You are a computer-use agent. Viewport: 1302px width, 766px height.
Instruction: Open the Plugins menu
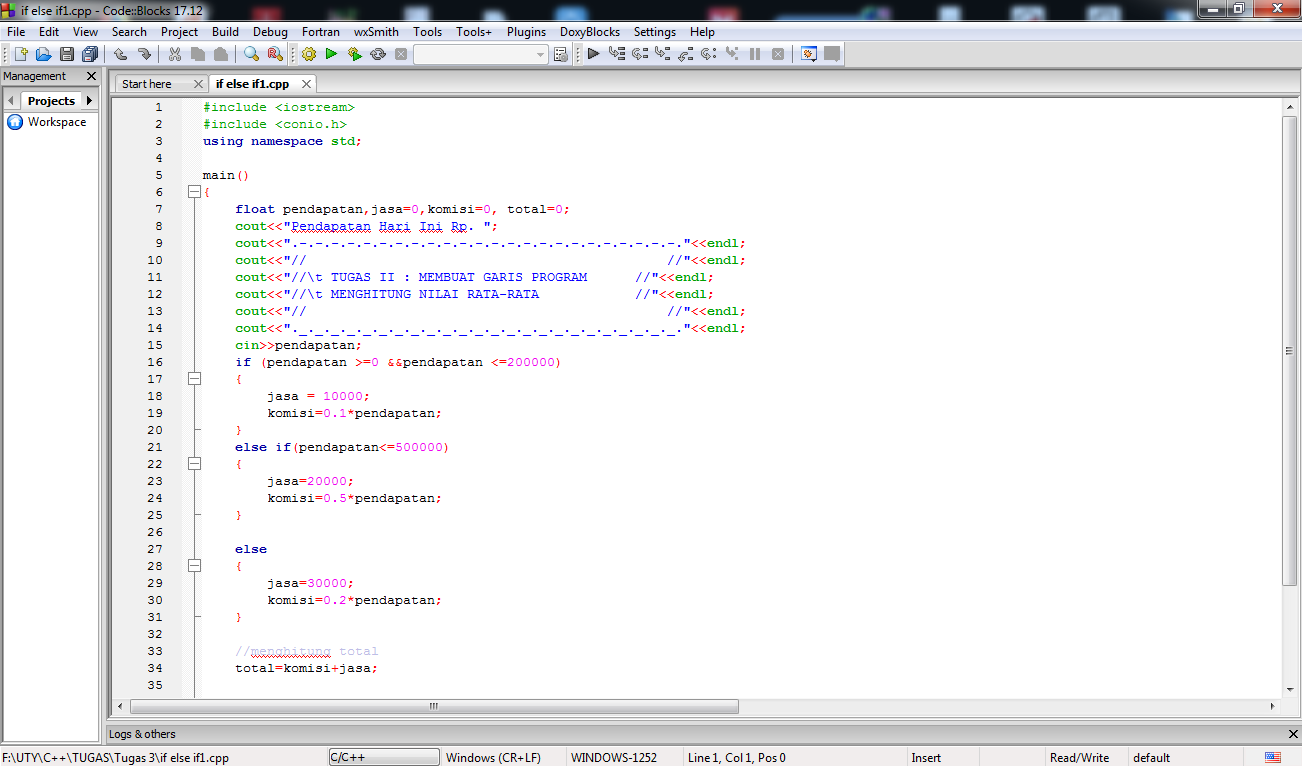pos(526,32)
